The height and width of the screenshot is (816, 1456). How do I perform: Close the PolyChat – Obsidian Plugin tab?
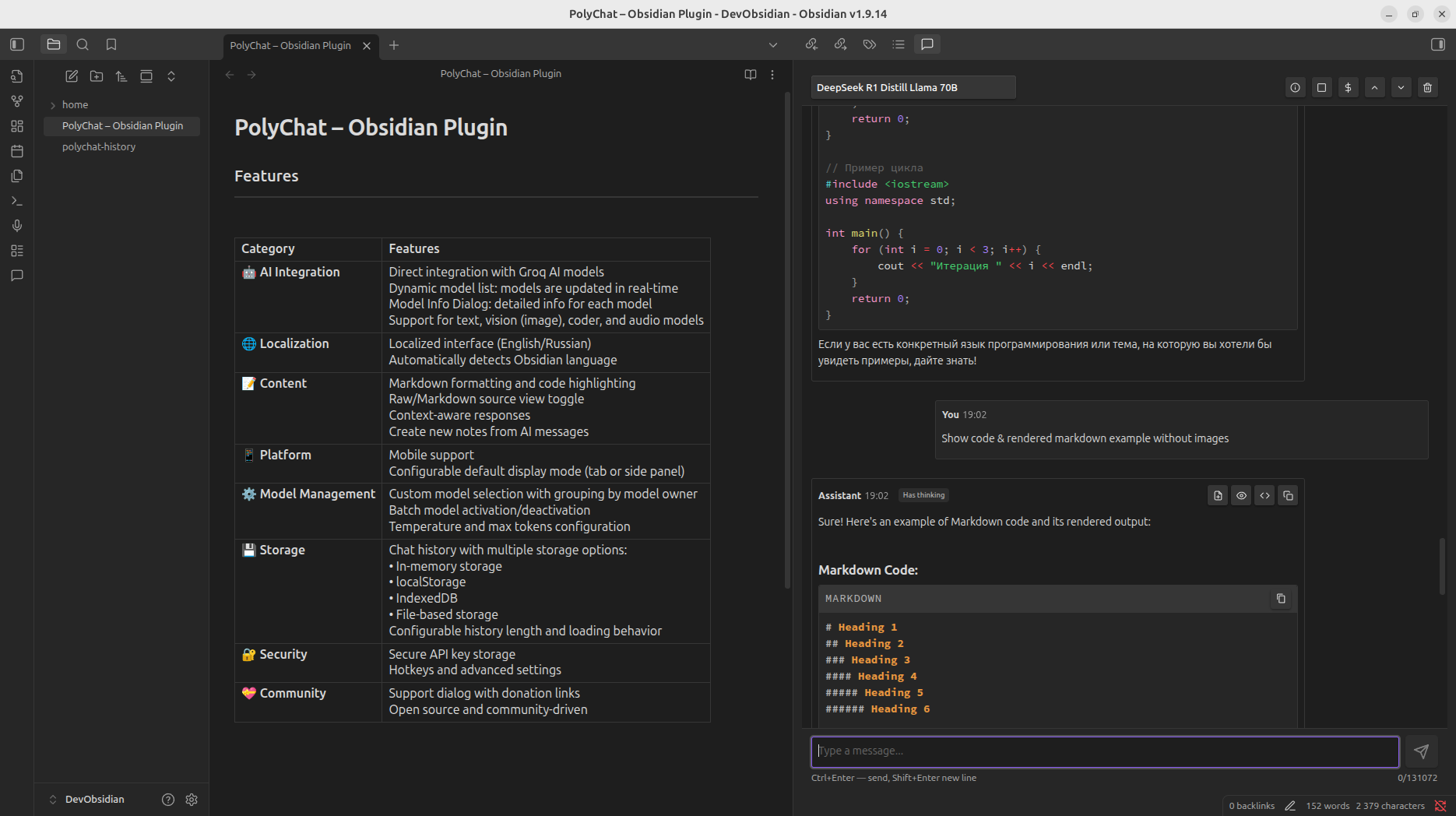pos(367,46)
